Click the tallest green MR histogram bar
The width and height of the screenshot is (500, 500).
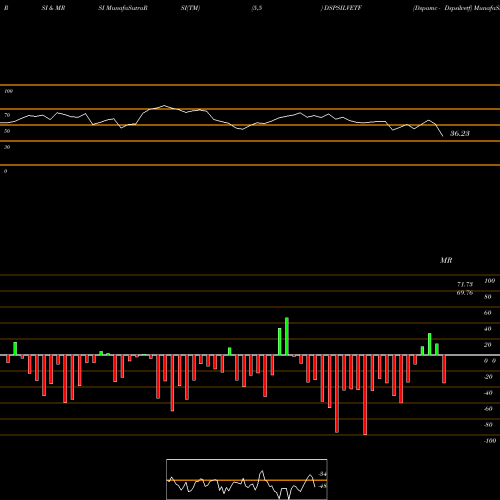pos(287,336)
